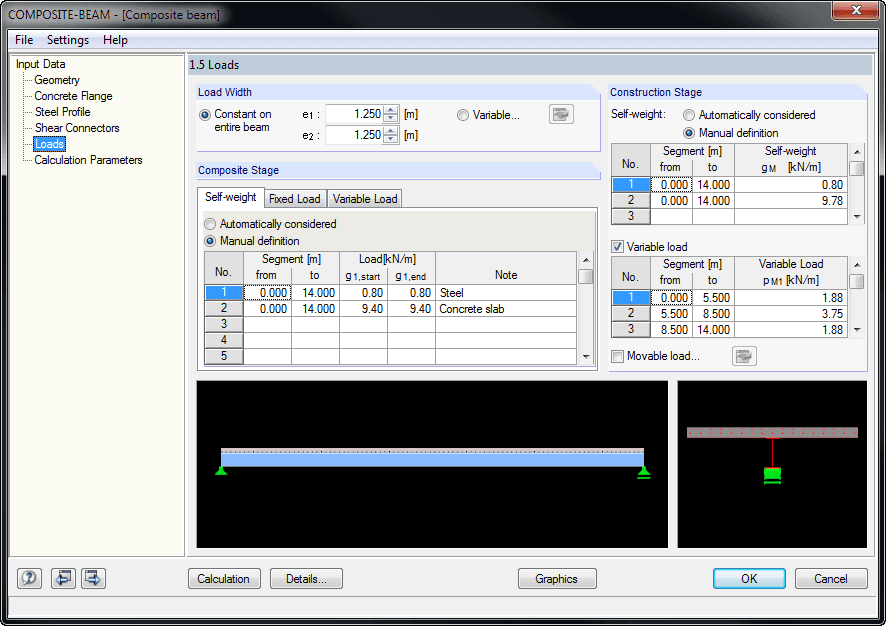Go to previous input table icon

[x=63, y=578]
